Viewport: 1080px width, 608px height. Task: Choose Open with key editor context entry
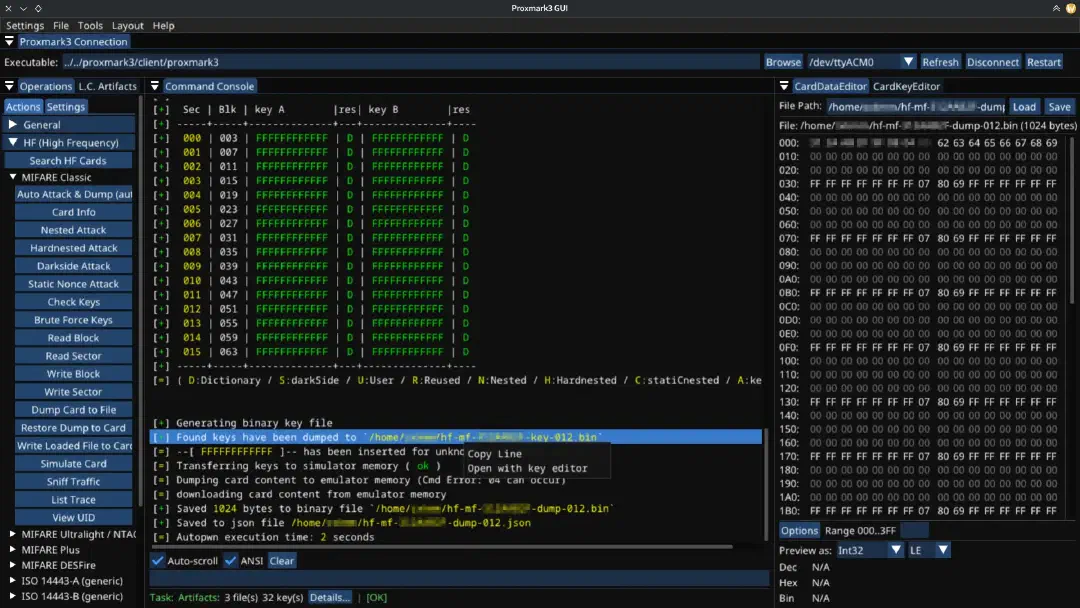[528, 468]
